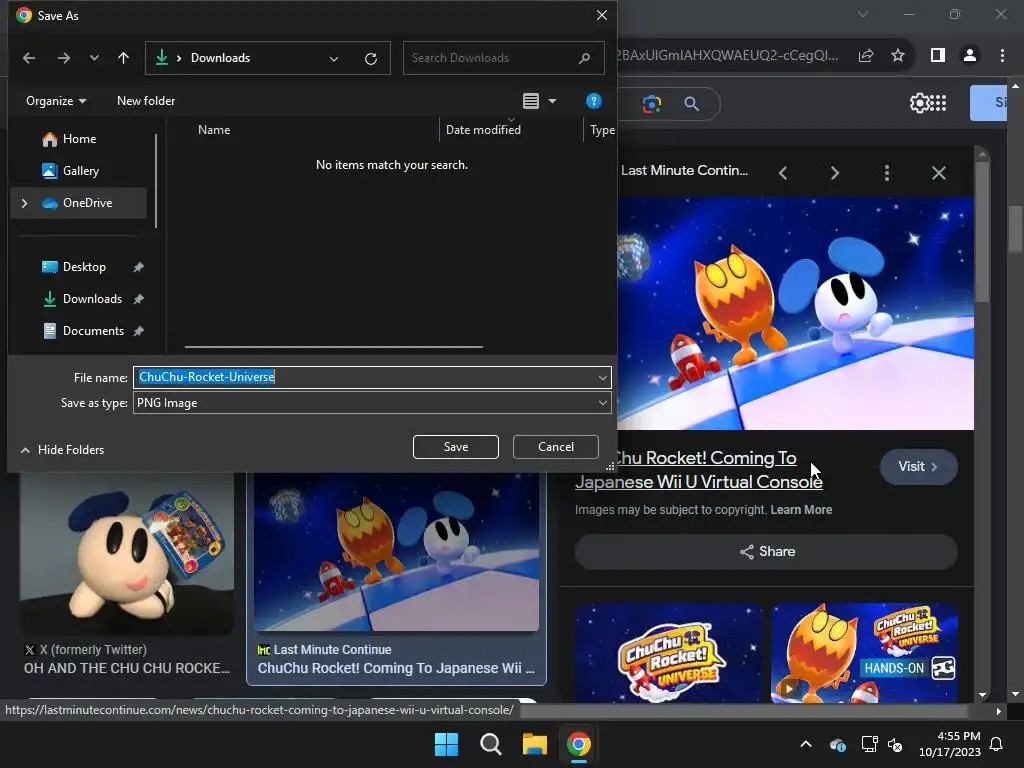Open pinned Desktop folder
The height and width of the screenshot is (768, 1024).
click(84, 266)
